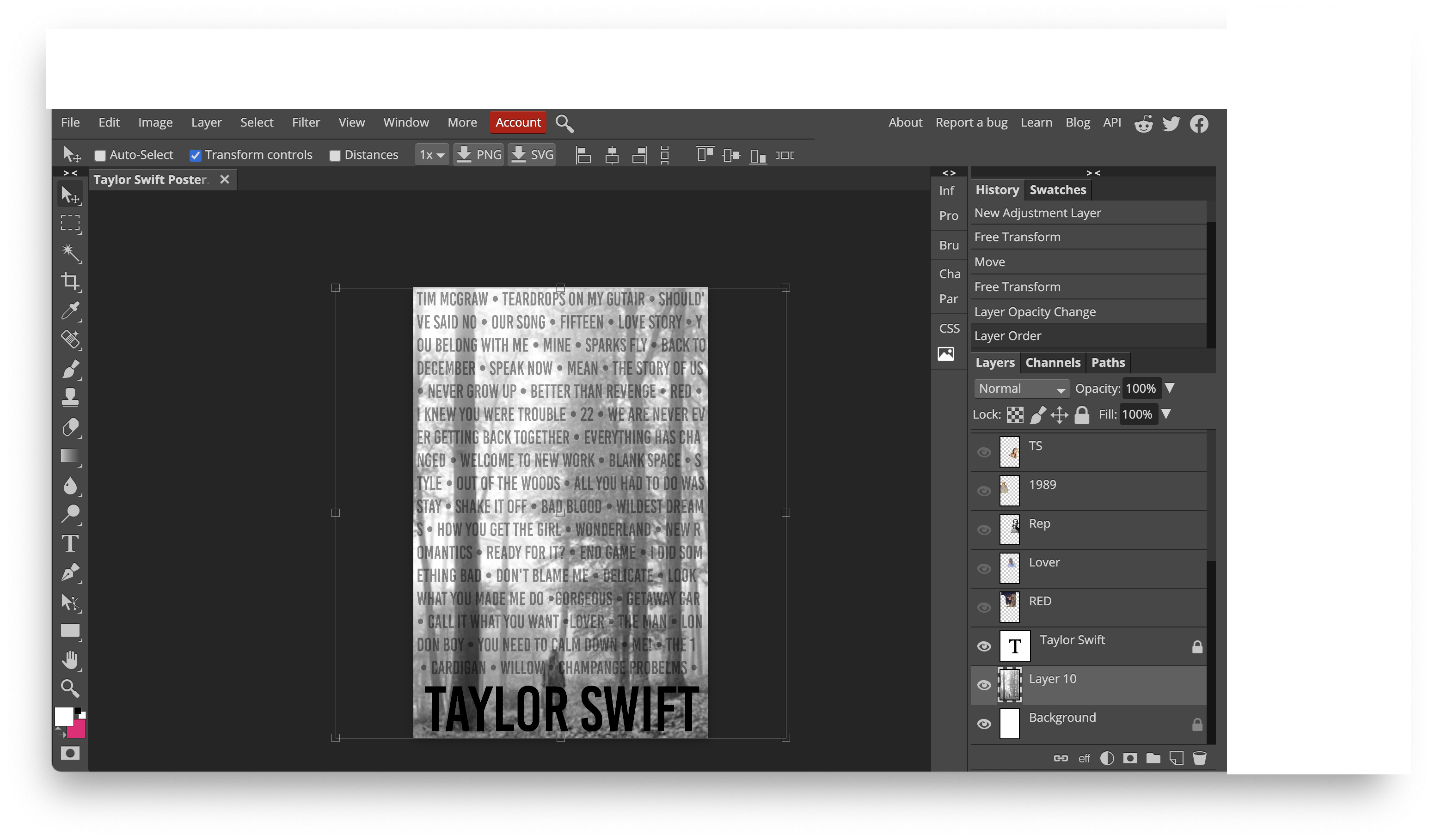
Task: Select the Text tool
Action: [x=70, y=543]
